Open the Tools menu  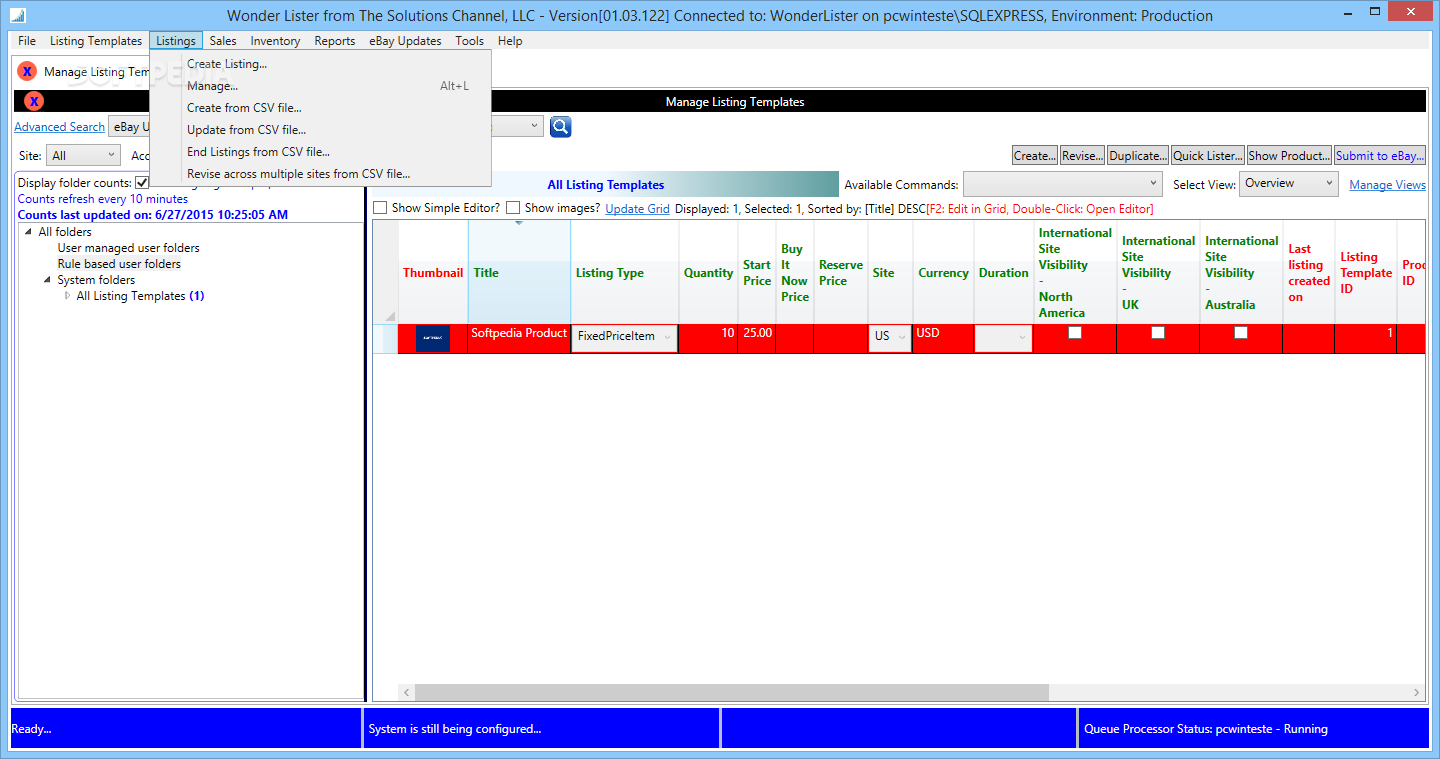coord(469,41)
